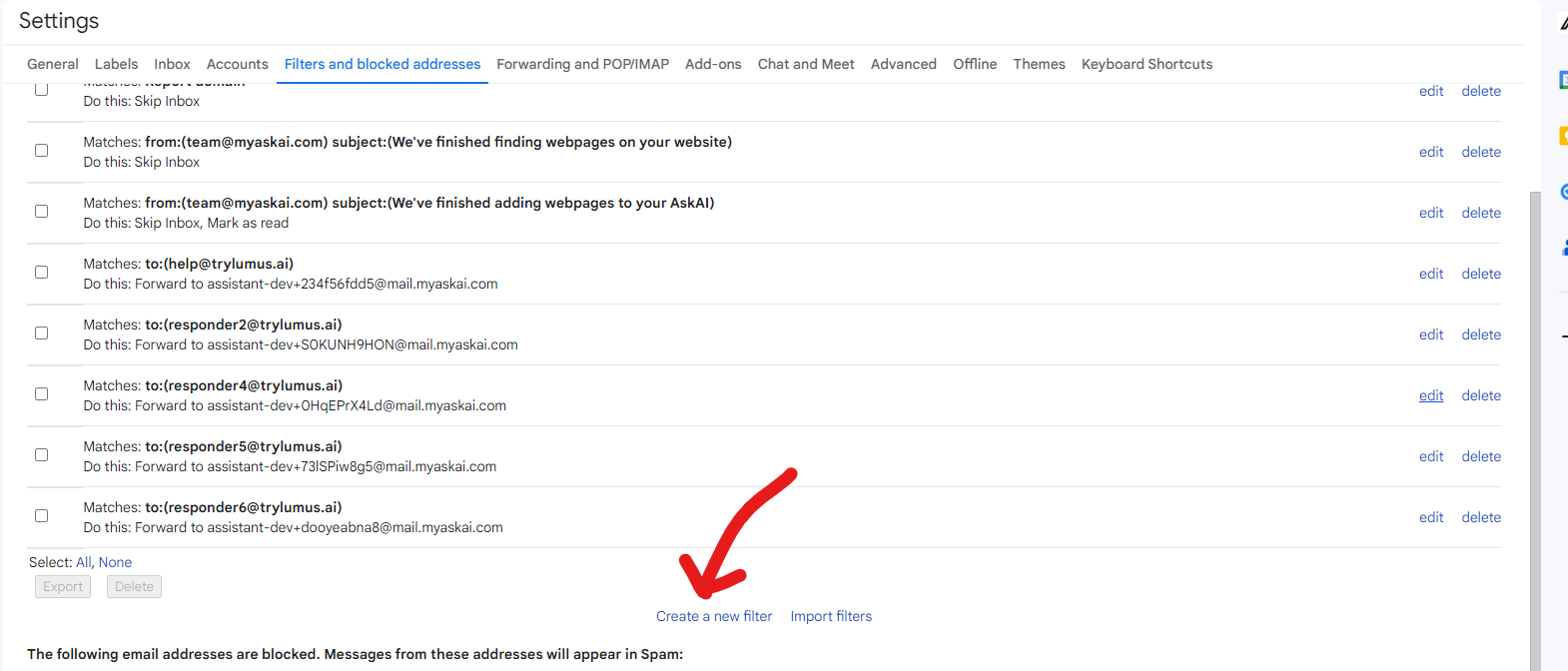This screenshot has width=1568, height=671.
Task: Select the responder2@trylumus.ai filter checkbox
Action: coord(42,333)
